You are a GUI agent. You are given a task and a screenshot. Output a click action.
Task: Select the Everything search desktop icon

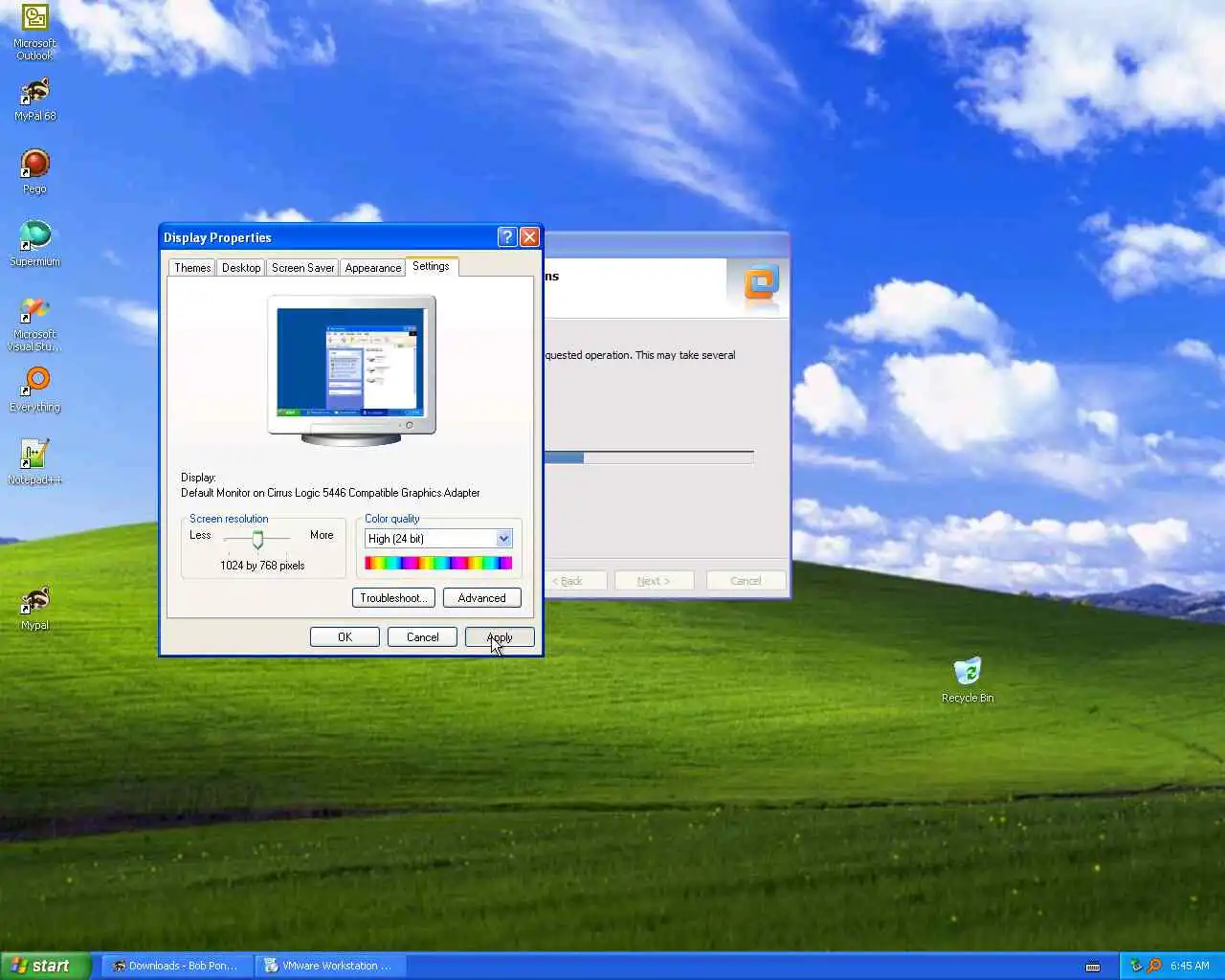tap(34, 390)
